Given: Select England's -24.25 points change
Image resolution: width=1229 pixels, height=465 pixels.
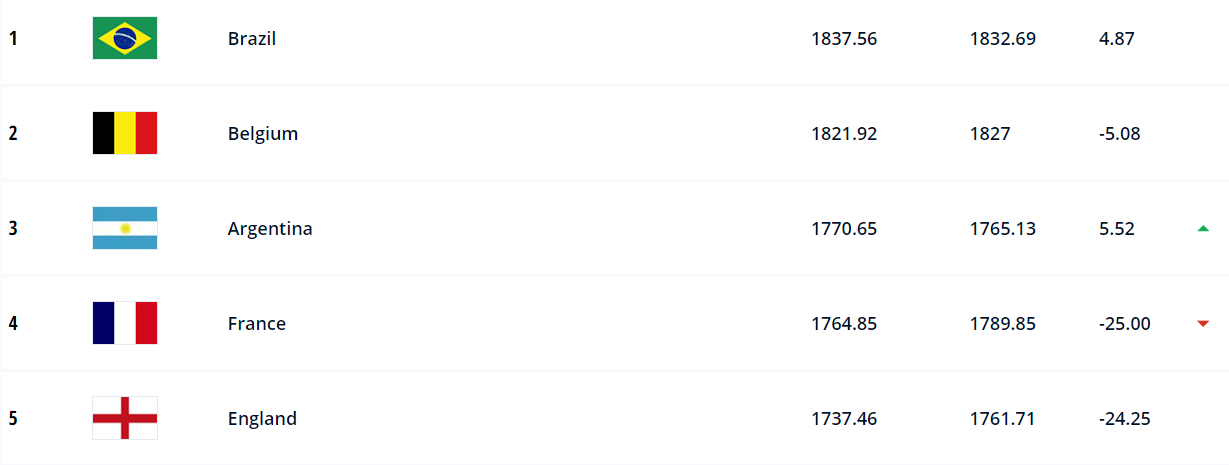Looking at the screenshot, I should tap(1124, 419).
